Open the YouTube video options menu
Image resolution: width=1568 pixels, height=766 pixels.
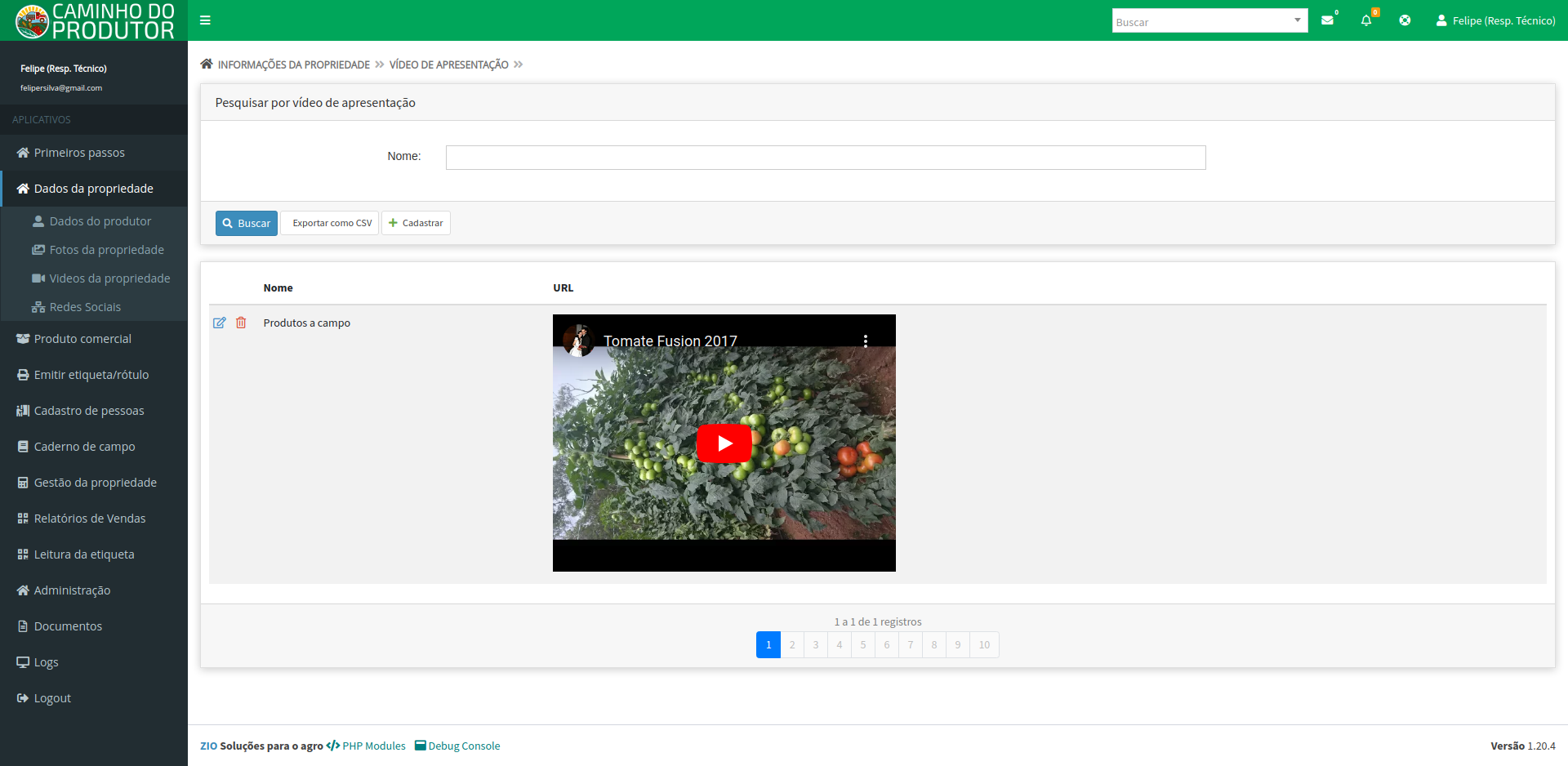pos(866,341)
